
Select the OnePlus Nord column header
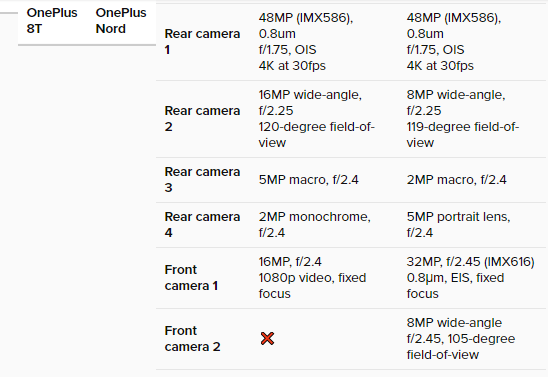[x=121, y=21]
